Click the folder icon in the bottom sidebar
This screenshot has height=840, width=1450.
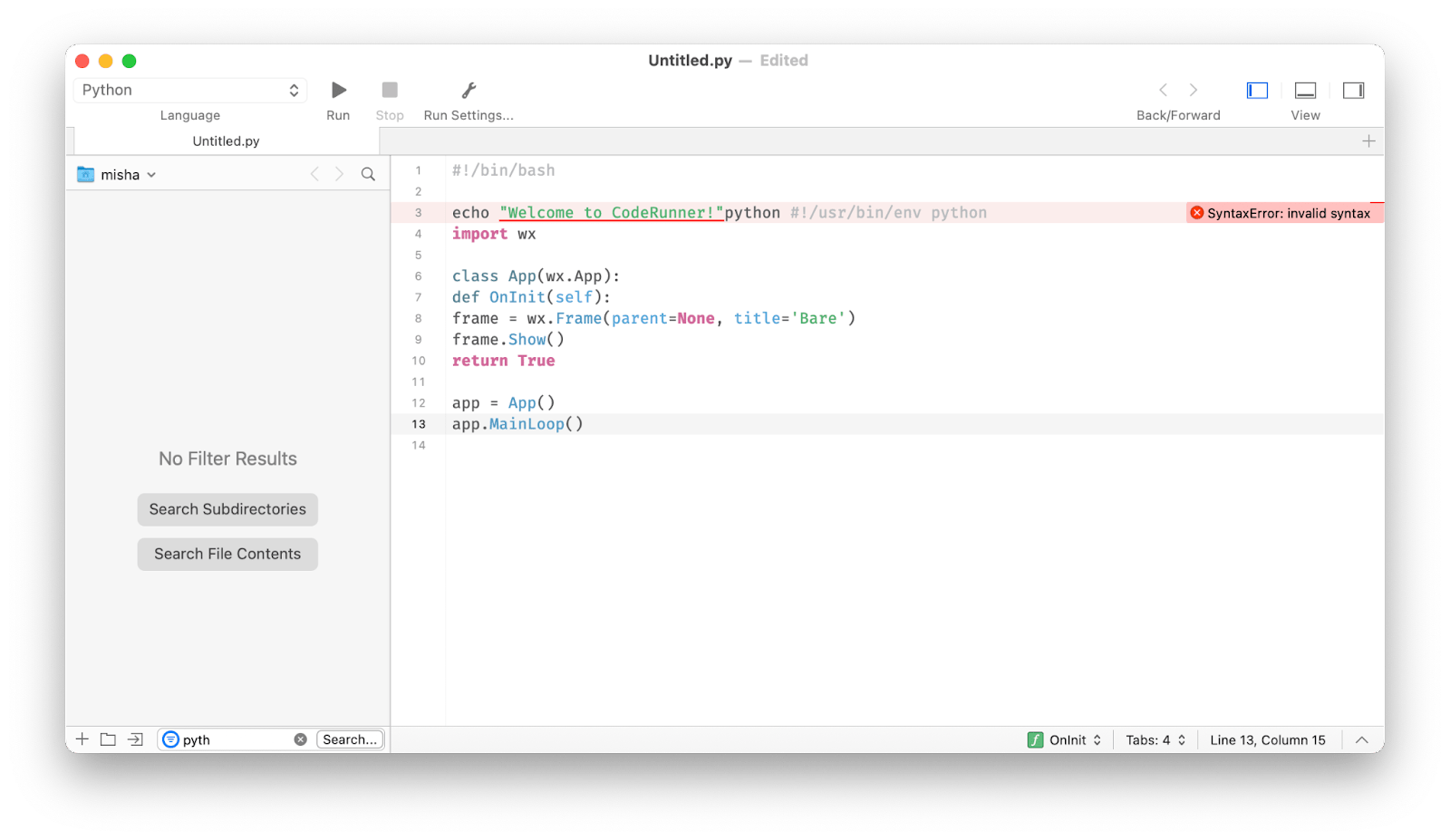pos(107,739)
